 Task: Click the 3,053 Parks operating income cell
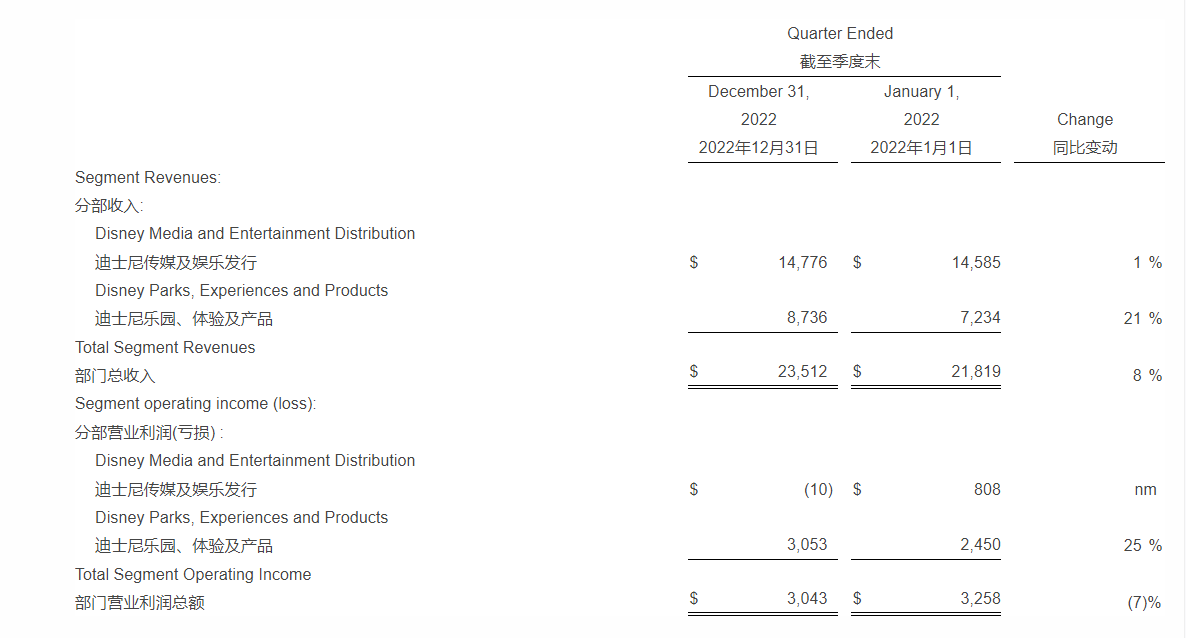(807, 545)
